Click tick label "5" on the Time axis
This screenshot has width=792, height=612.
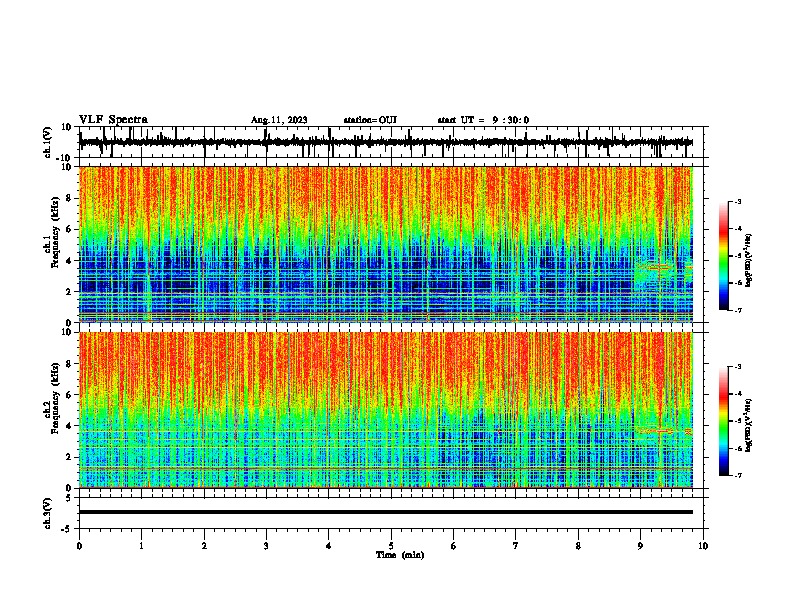pyautogui.click(x=391, y=546)
